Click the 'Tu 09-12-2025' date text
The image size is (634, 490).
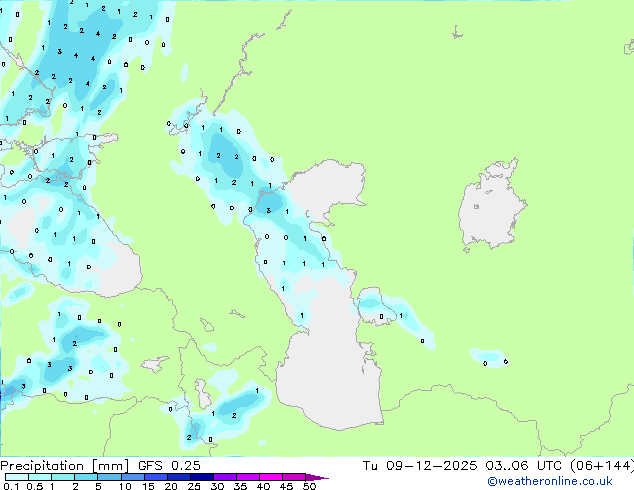point(420,466)
